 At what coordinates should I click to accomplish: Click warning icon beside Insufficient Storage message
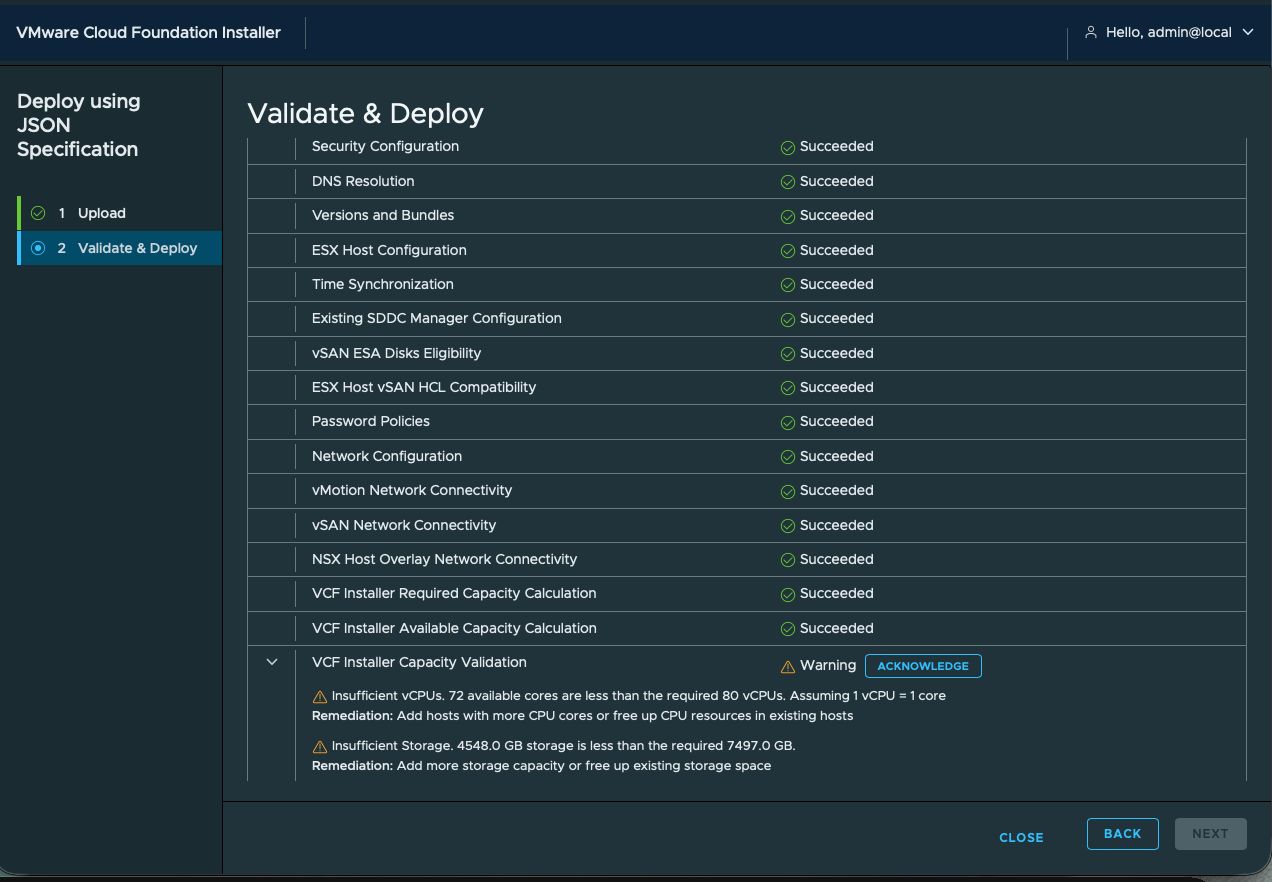tap(320, 746)
